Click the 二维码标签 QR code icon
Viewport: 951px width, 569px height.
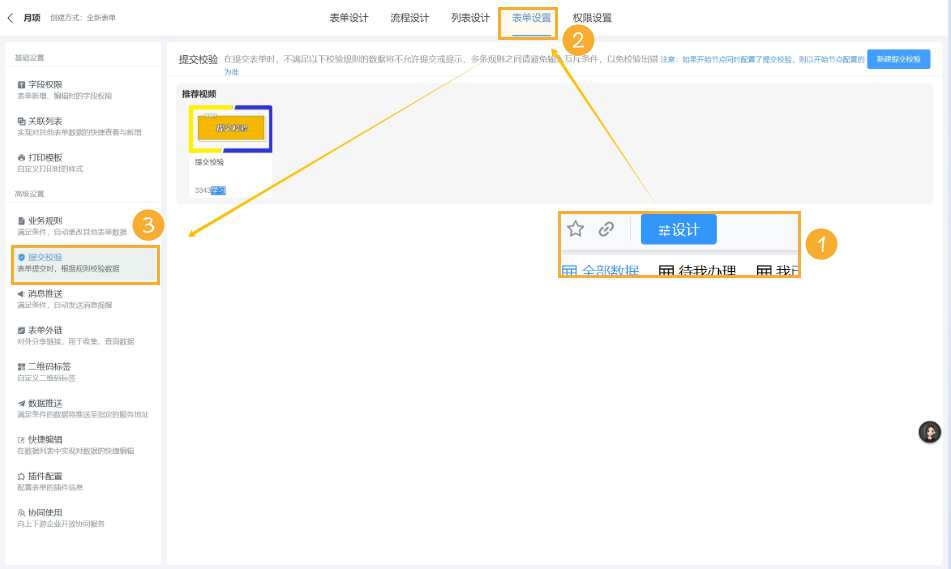click(x=21, y=367)
